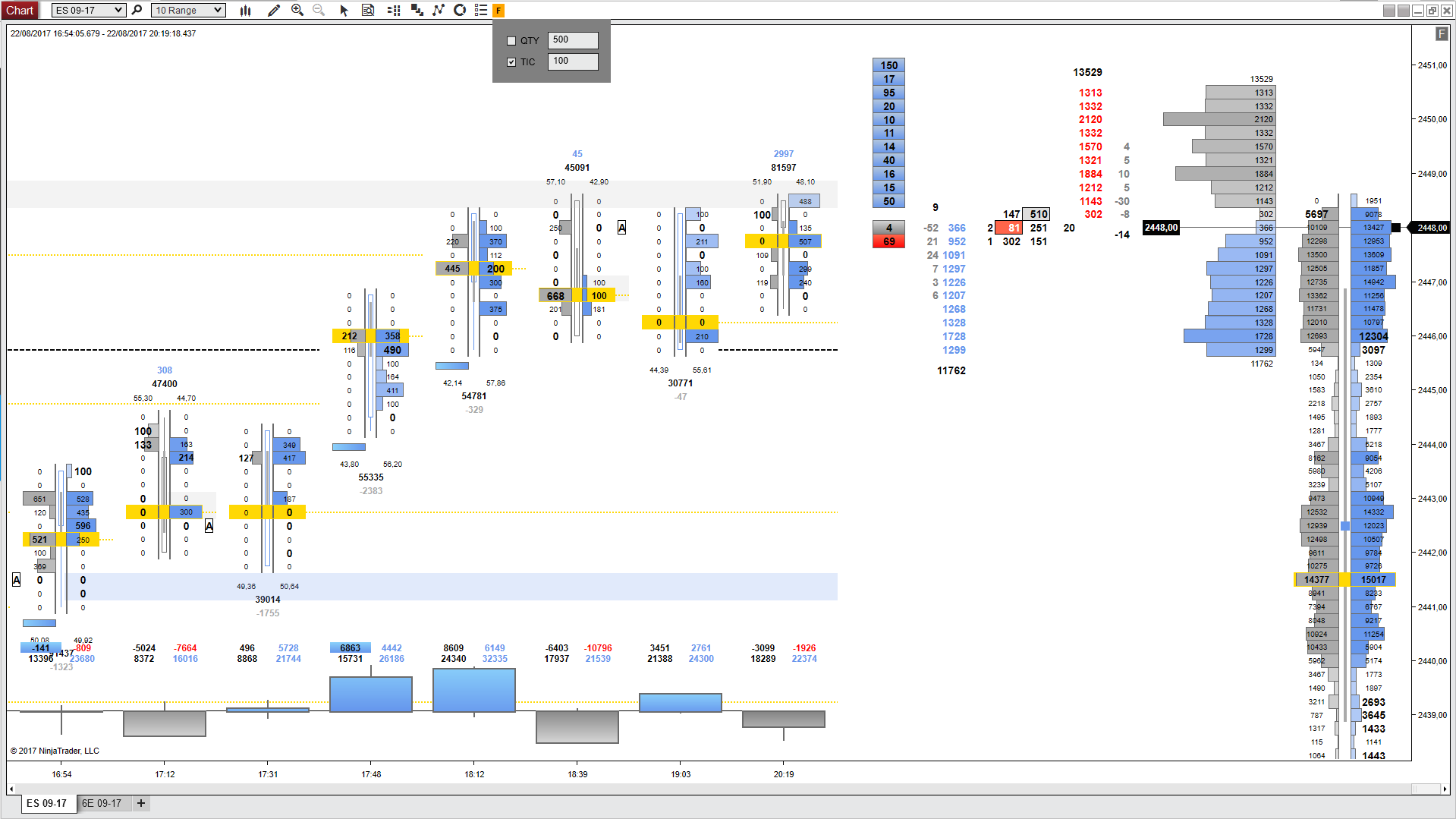This screenshot has width=1456, height=819.
Task: Click the 20:19 time axis label
Action: pyautogui.click(x=784, y=774)
